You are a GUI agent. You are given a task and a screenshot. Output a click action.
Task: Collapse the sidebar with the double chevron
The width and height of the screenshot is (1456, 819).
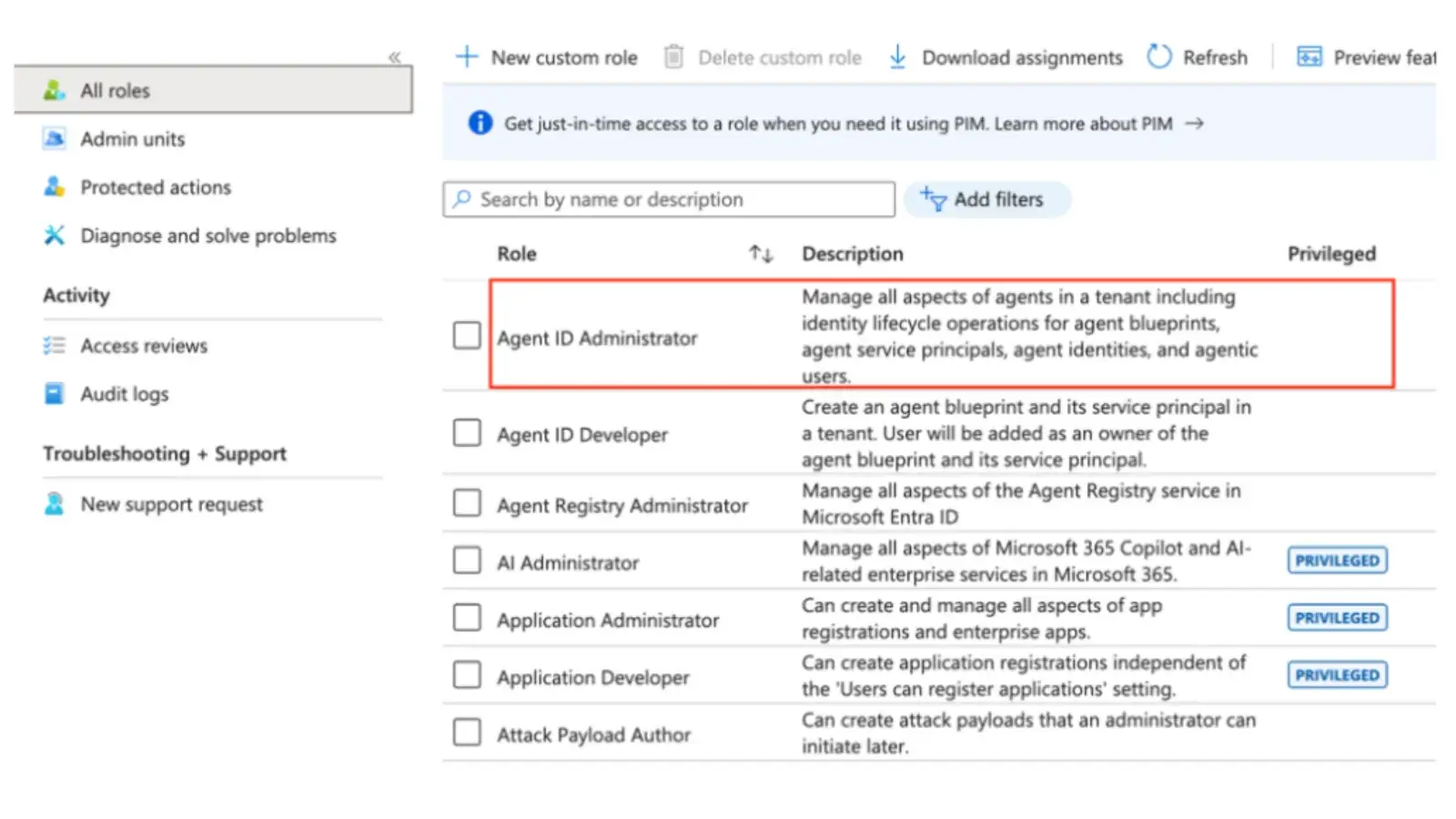point(395,57)
